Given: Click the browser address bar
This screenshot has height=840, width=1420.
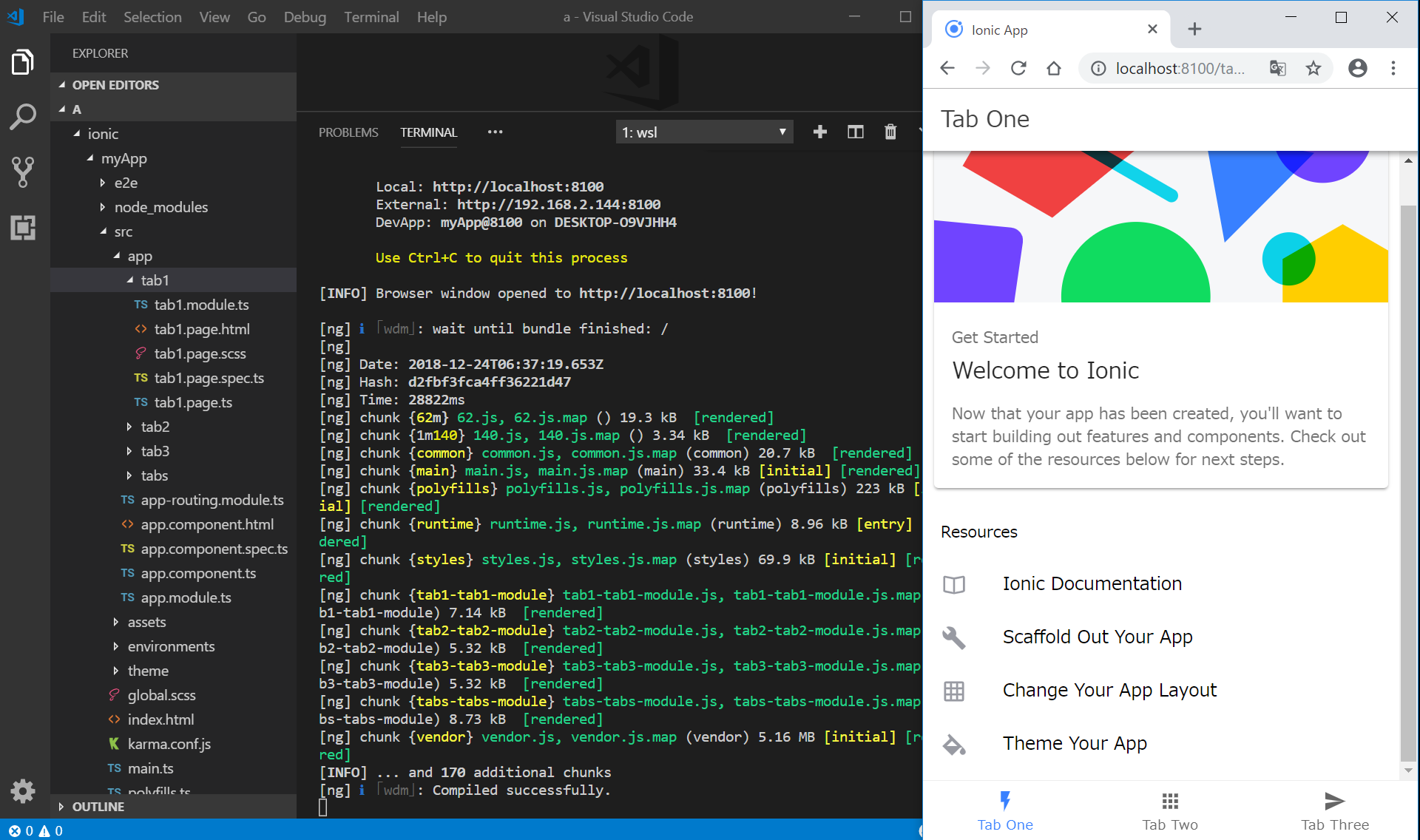Looking at the screenshot, I should coord(1179,69).
